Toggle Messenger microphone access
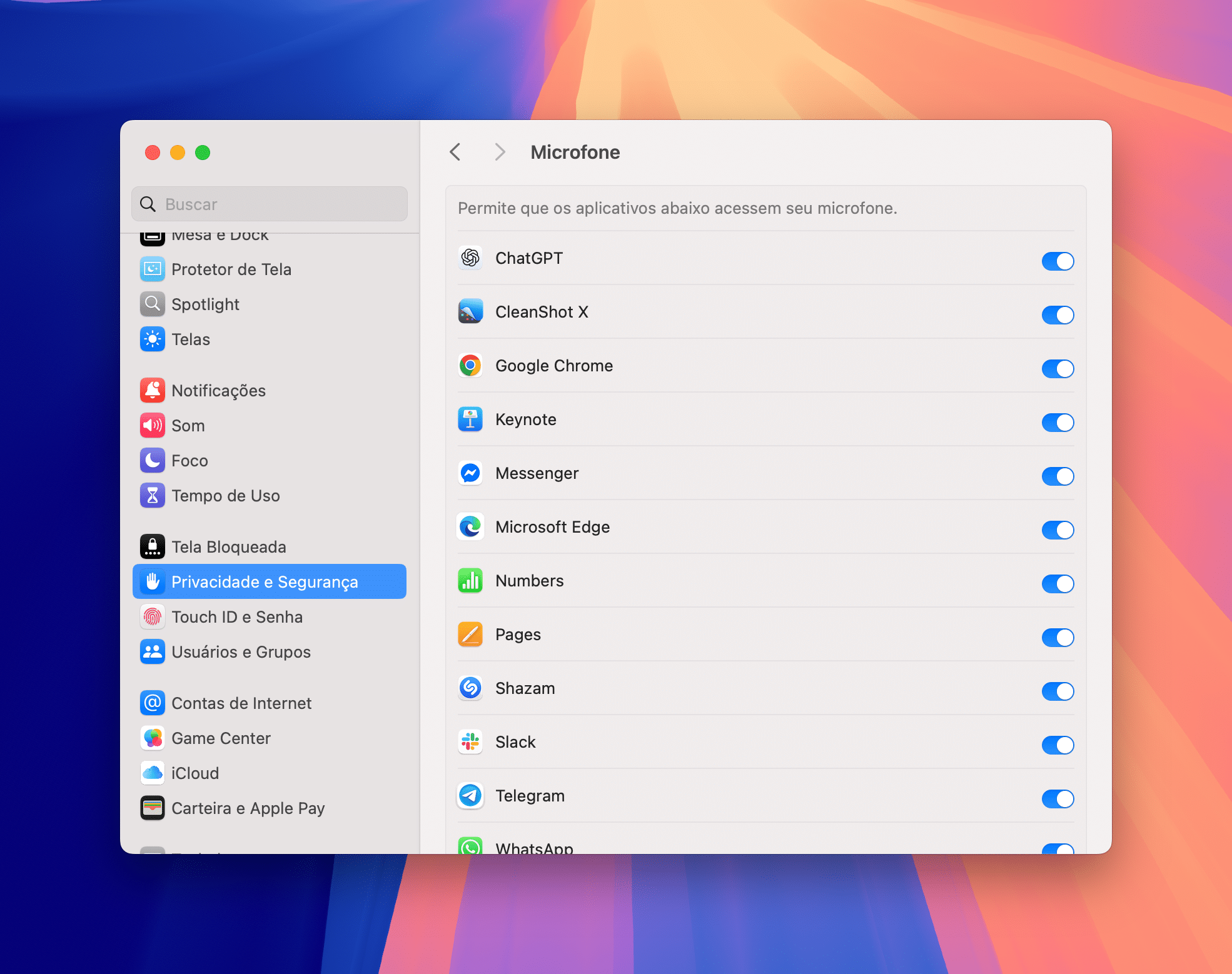 (x=1058, y=476)
